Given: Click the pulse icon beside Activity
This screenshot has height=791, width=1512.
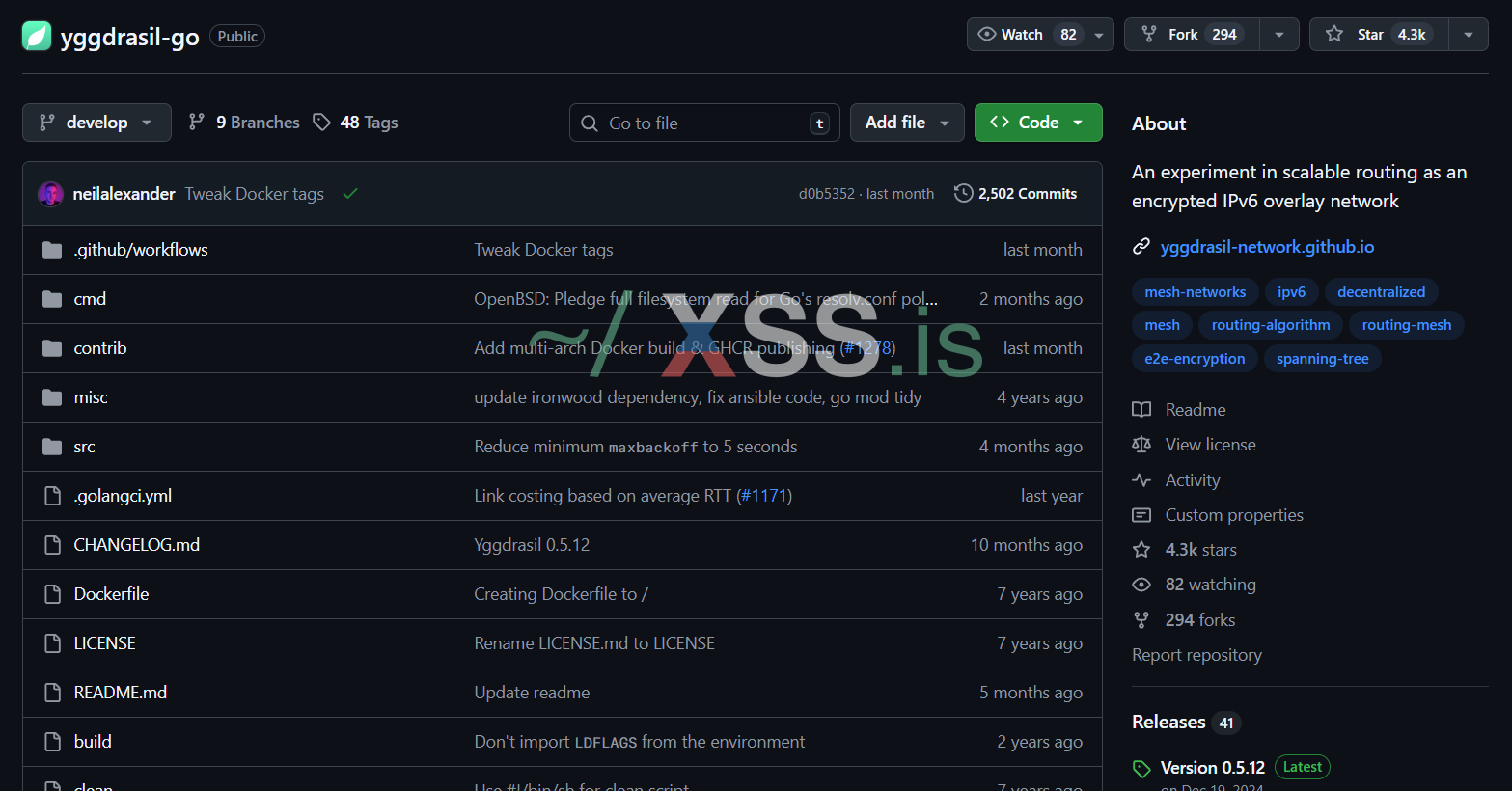Looking at the screenshot, I should pos(1141,480).
